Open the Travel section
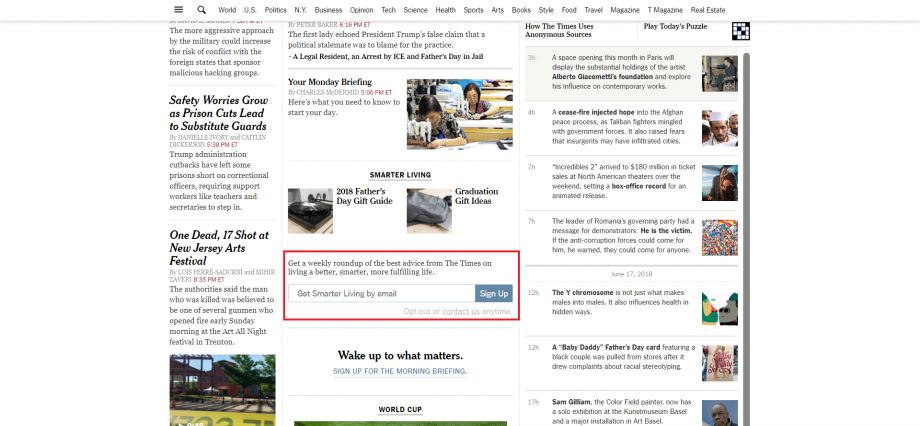This screenshot has height=426, width=920. tap(594, 10)
